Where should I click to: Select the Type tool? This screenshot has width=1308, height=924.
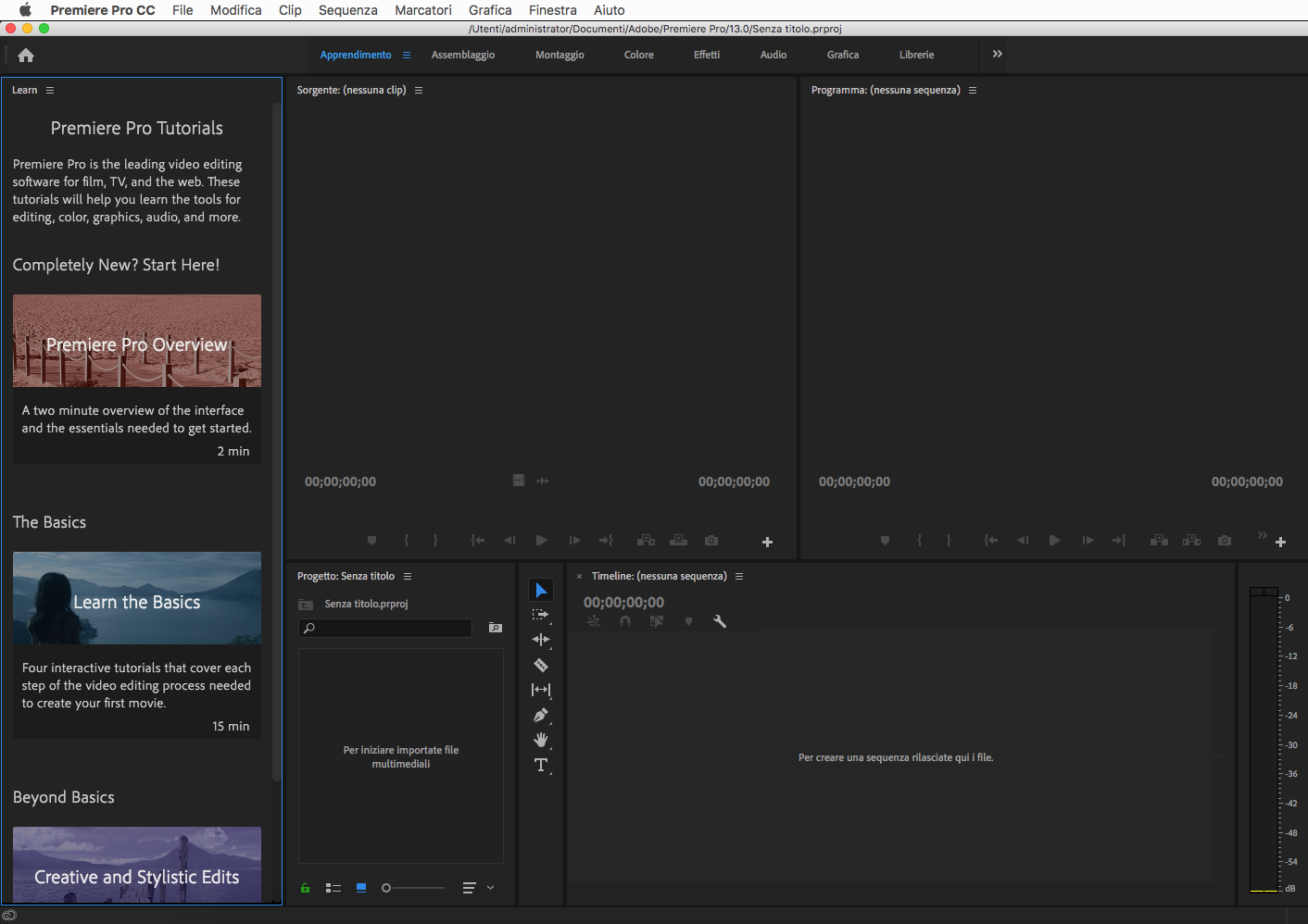click(541, 765)
